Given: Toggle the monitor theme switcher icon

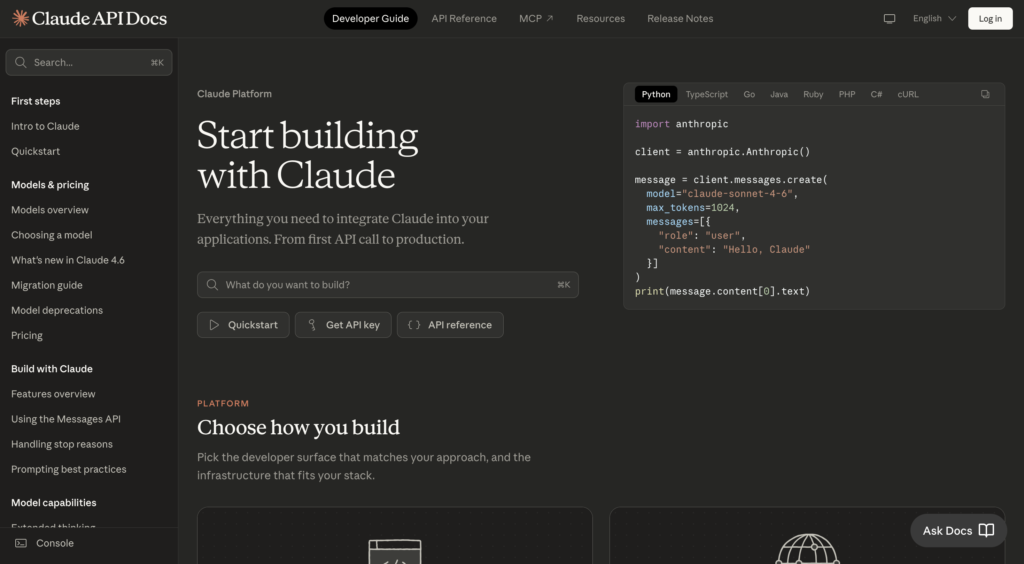Looking at the screenshot, I should pyautogui.click(x=889, y=18).
